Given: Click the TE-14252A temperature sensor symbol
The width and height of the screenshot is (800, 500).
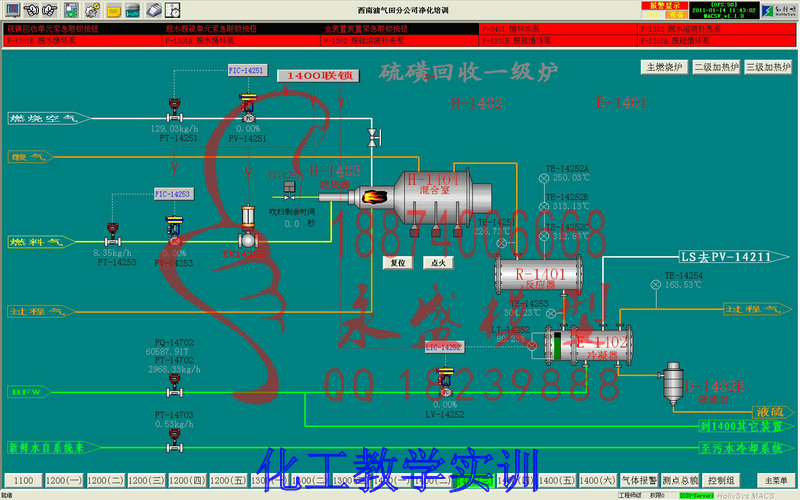Looking at the screenshot, I should tap(544, 178).
